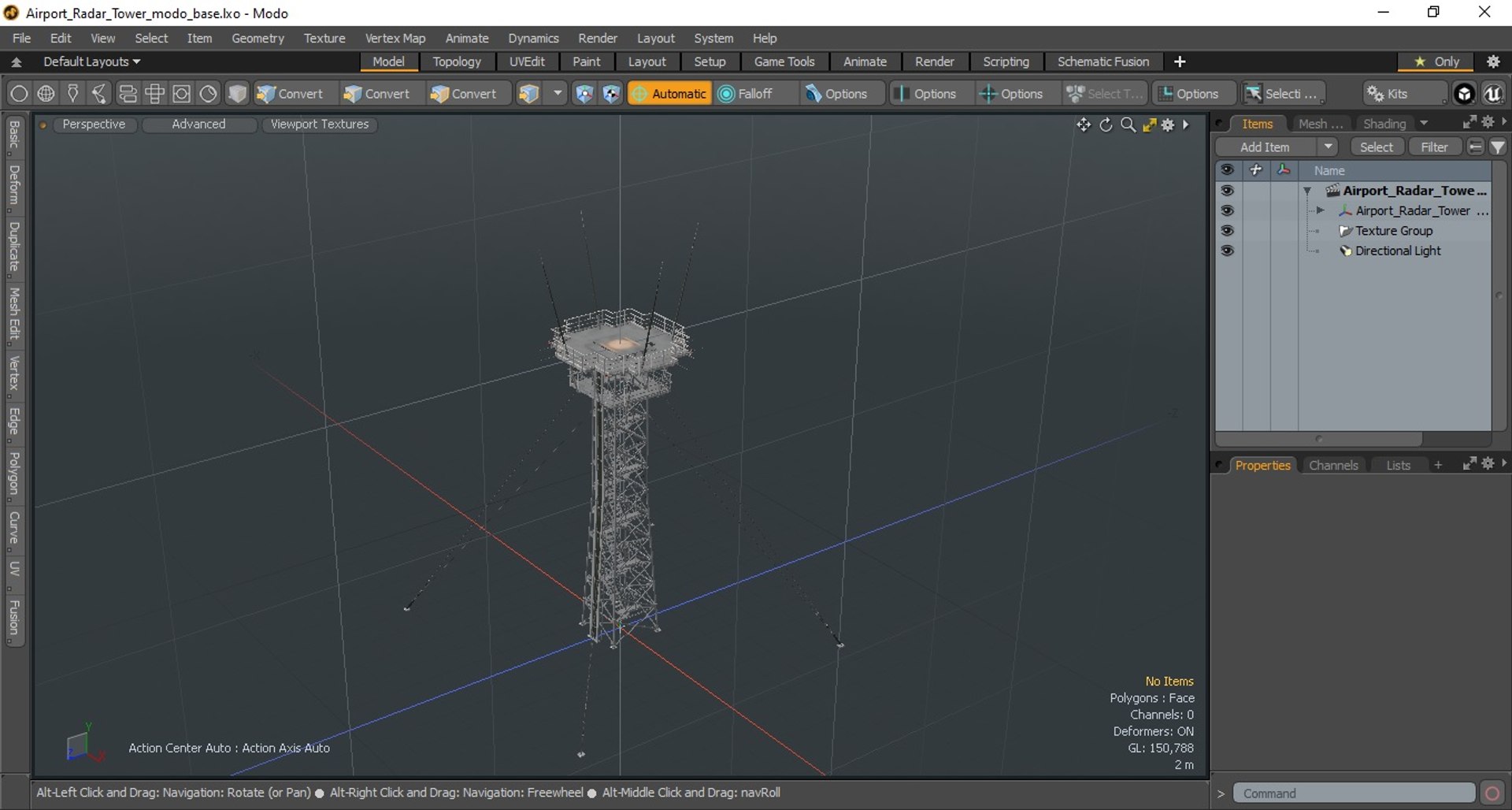The width and height of the screenshot is (1512, 810).
Task: Open the Geometry menu
Action: click(x=258, y=38)
